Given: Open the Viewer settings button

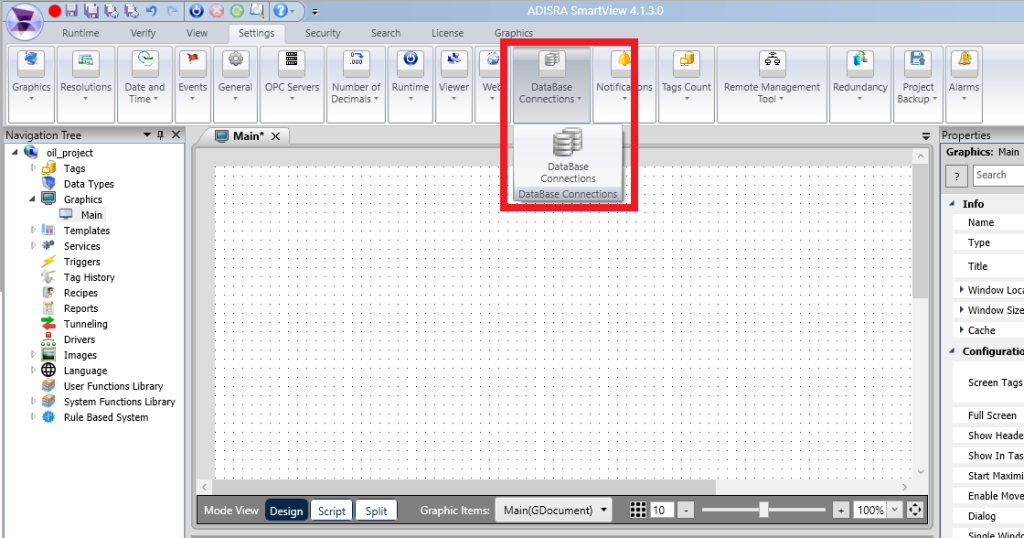Looking at the screenshot, I should (454, 84).
